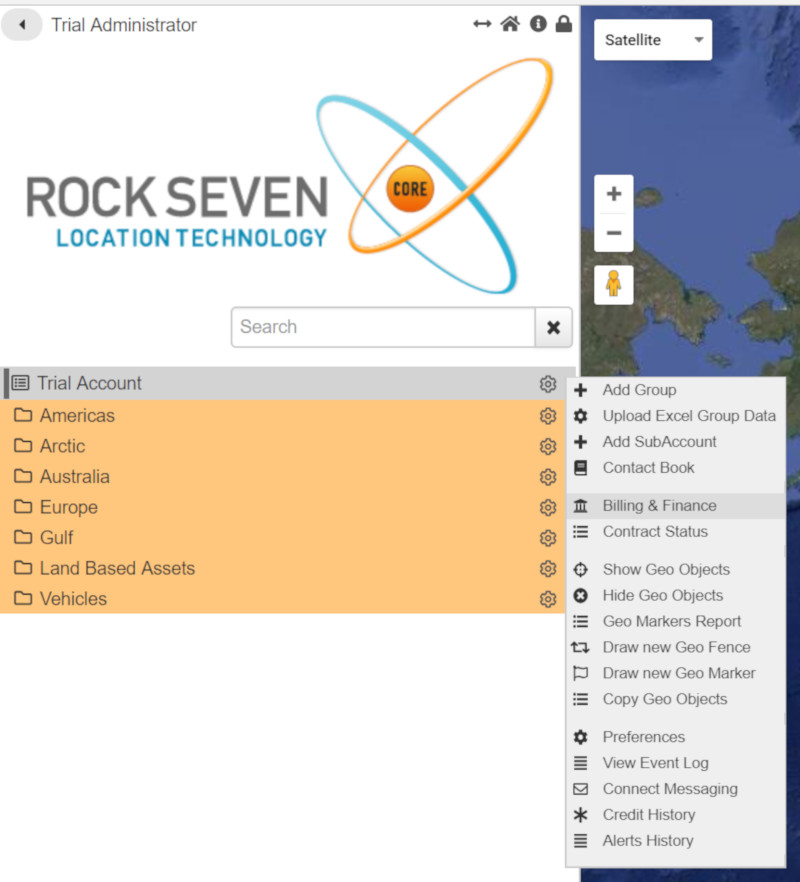This screenshot has width=800, height=882.
Task: Click the Rock Seven Core logo
Action: click(290, 176)
